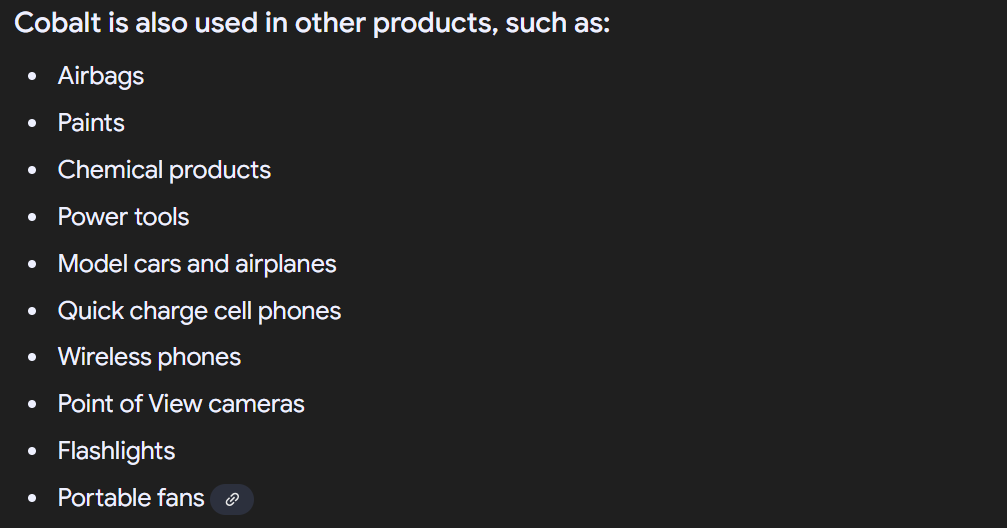Viewport: 1007px width, 528px height.
Task: Click the 'Portable fans' text
Action: coord(131,498)
